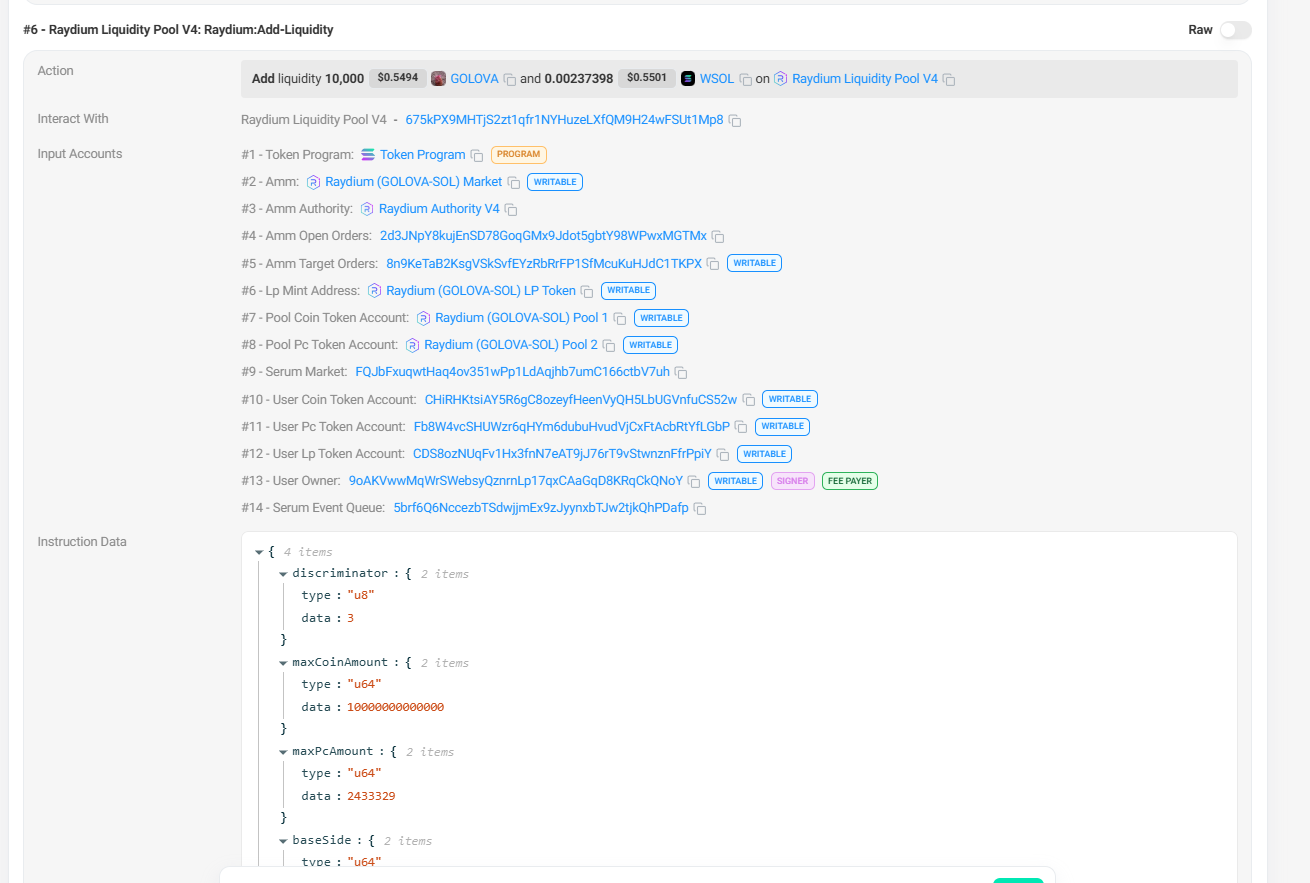Open the Raydium (GOLOVA-SOL) Pool 1 link
1310x883 pixels.
(x=522, y=318)
